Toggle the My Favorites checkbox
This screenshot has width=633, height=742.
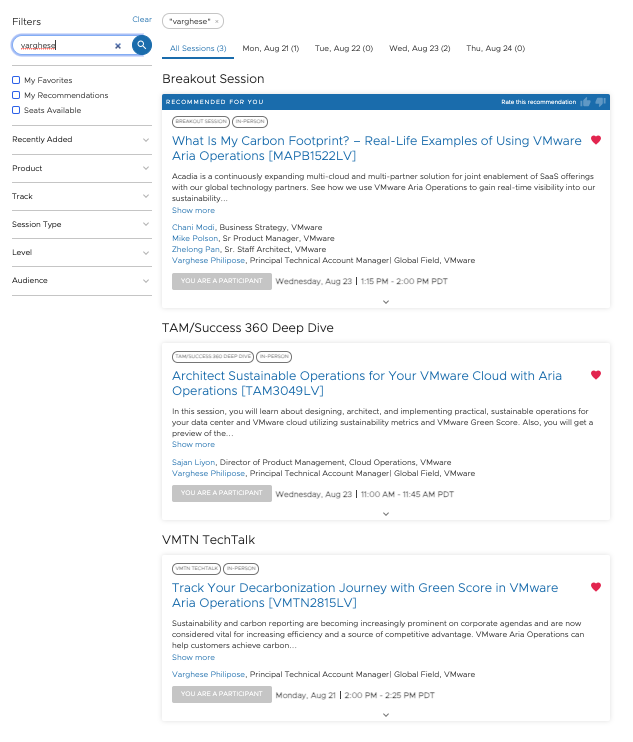(x=16, y=80)
